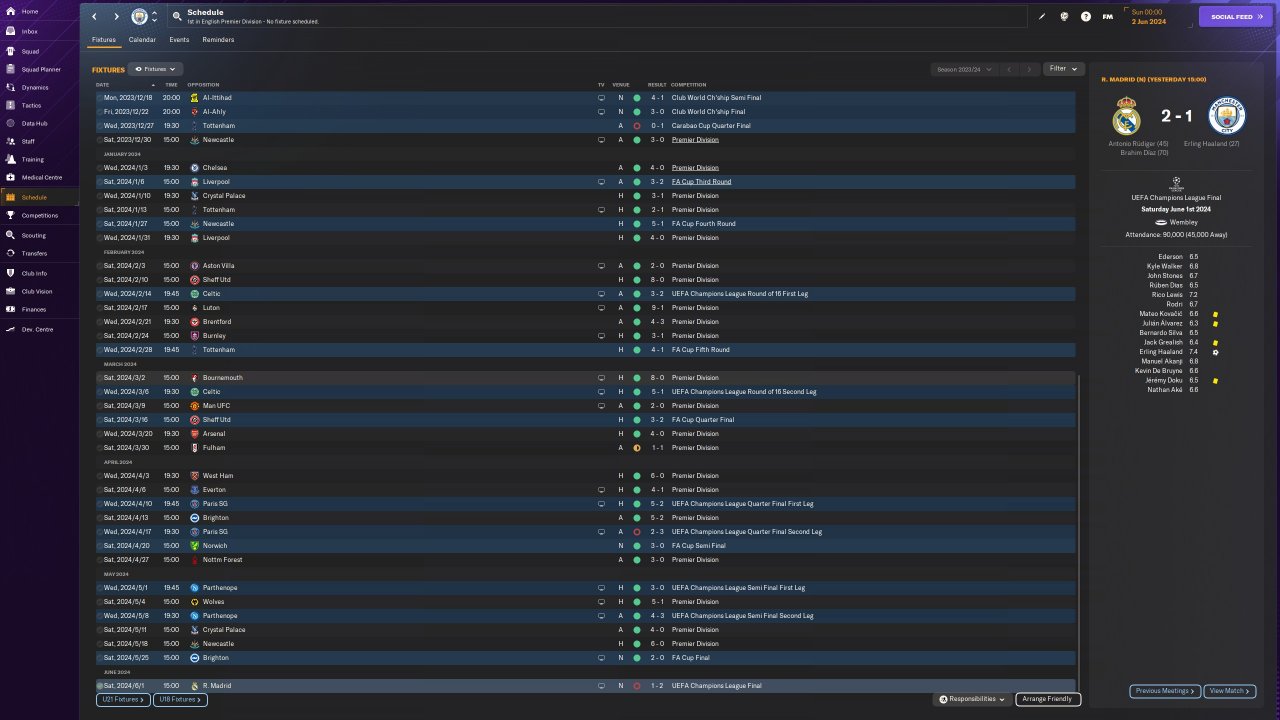Click the U21 Fixtures button
Viewport: 1280px width, 720px height.
(123, 700)
